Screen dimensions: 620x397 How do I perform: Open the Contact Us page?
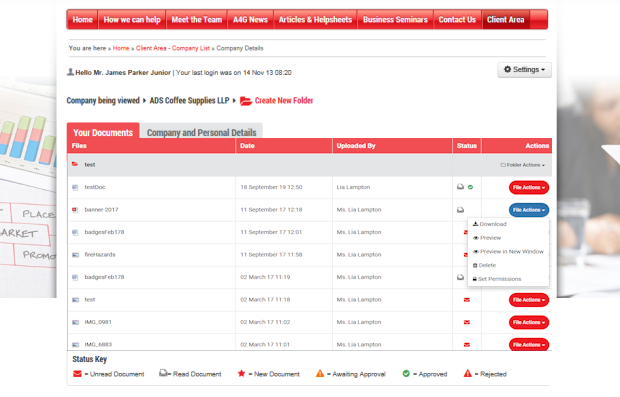click(457, 20)
